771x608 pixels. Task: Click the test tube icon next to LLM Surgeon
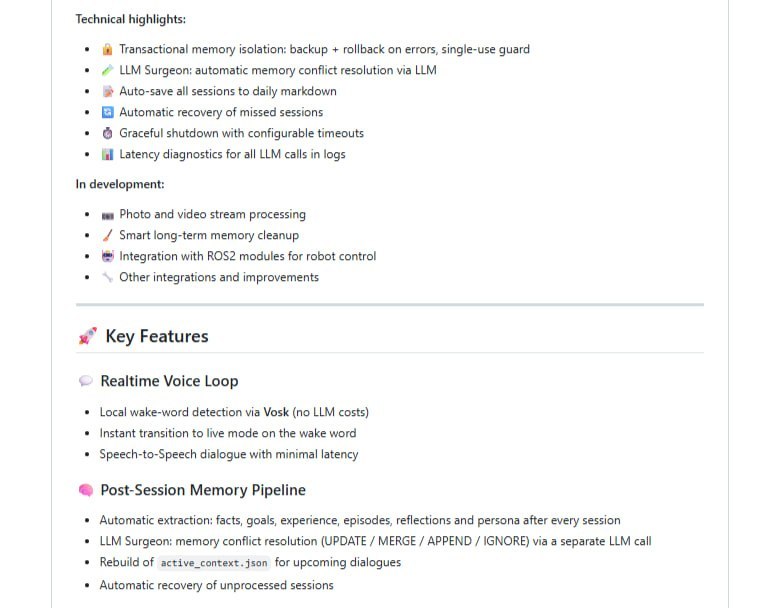pyautogui.click(x=107, y=70)
